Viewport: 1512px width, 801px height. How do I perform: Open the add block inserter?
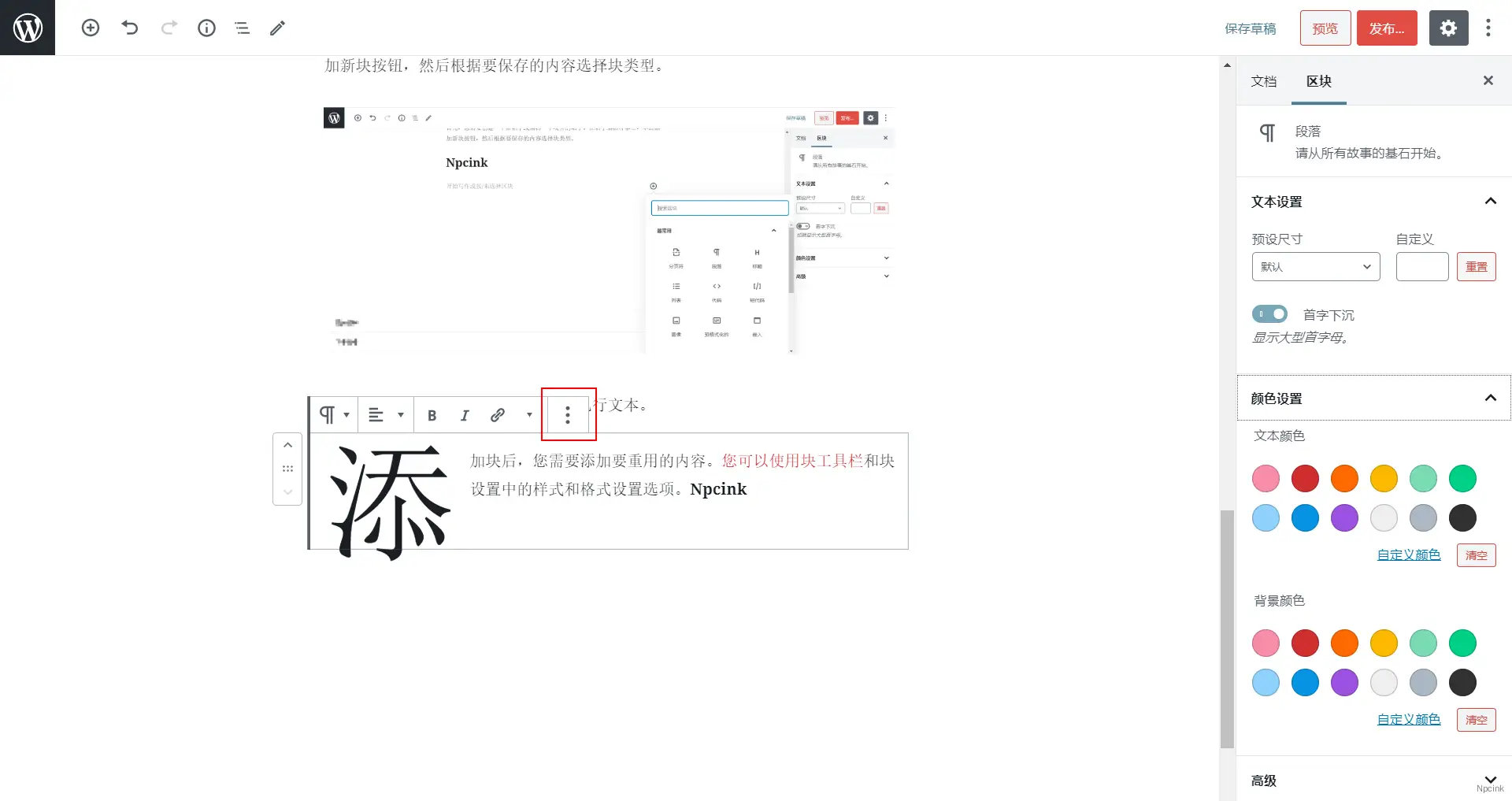(x=91, y=28)
